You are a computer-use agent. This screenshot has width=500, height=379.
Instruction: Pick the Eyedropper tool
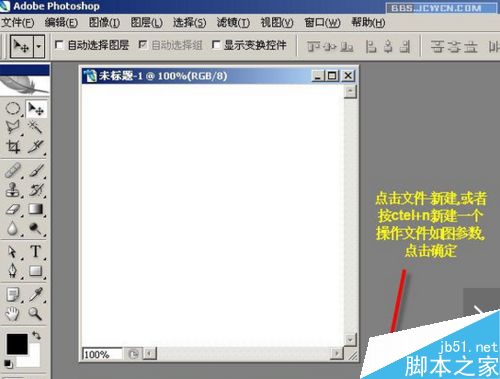tap(35, 294)
